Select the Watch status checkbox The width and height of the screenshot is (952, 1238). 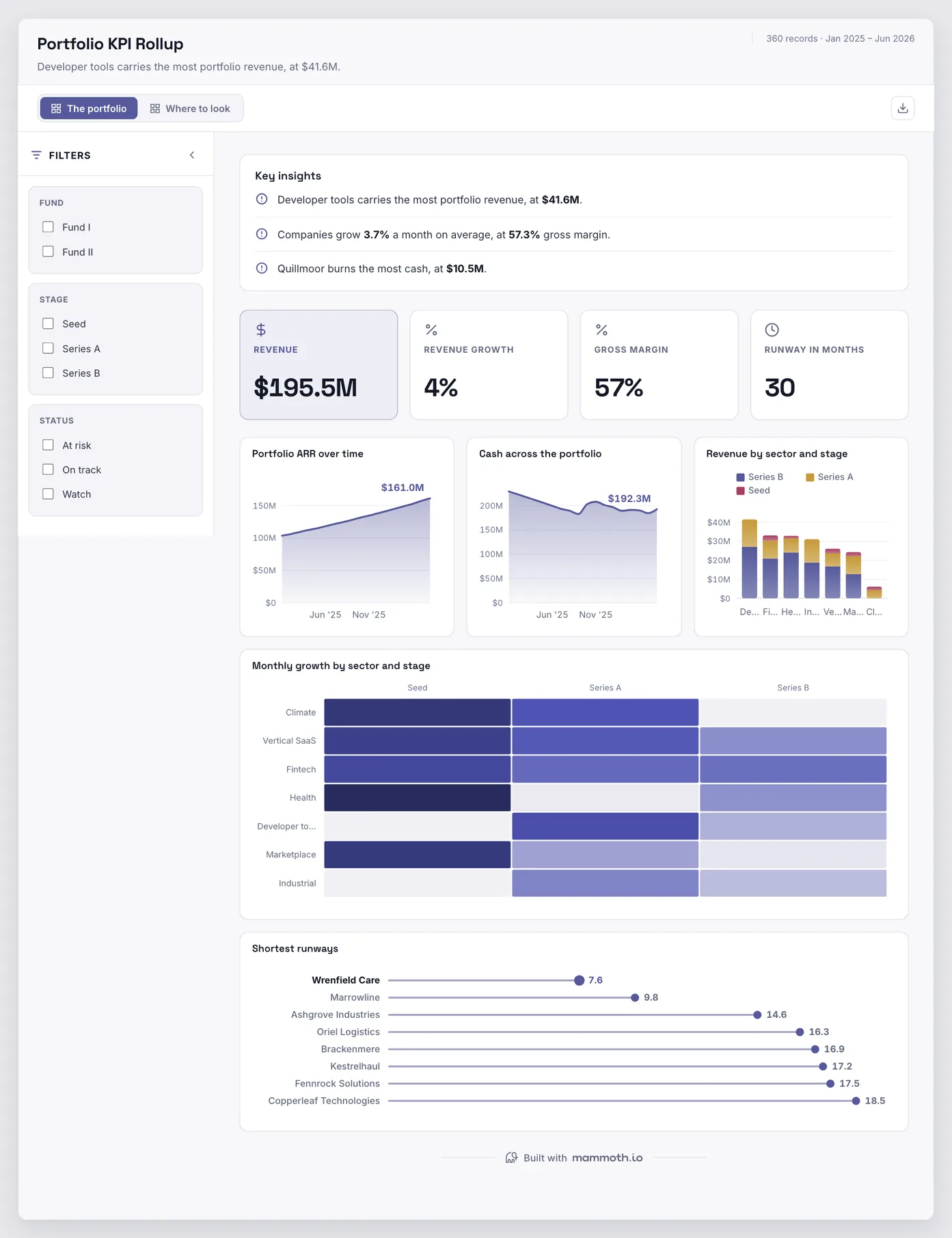48,494
